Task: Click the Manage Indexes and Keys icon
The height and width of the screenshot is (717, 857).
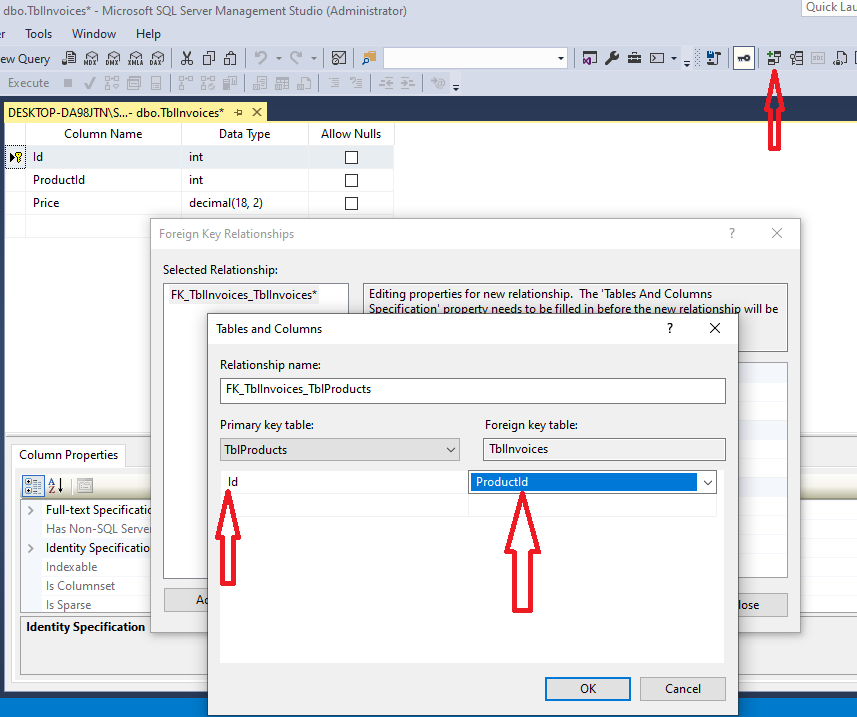Action: 796,58
